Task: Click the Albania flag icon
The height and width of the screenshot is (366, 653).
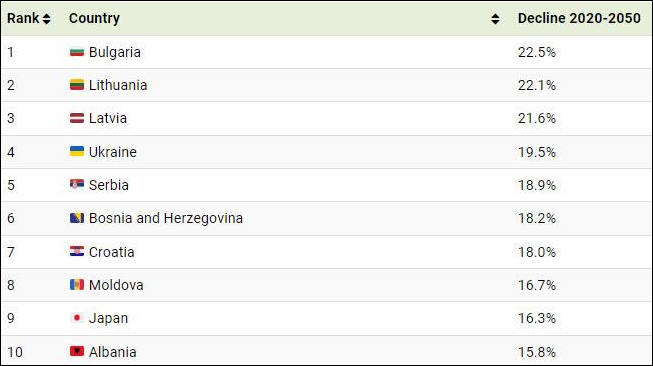Action: pos(77,351)
